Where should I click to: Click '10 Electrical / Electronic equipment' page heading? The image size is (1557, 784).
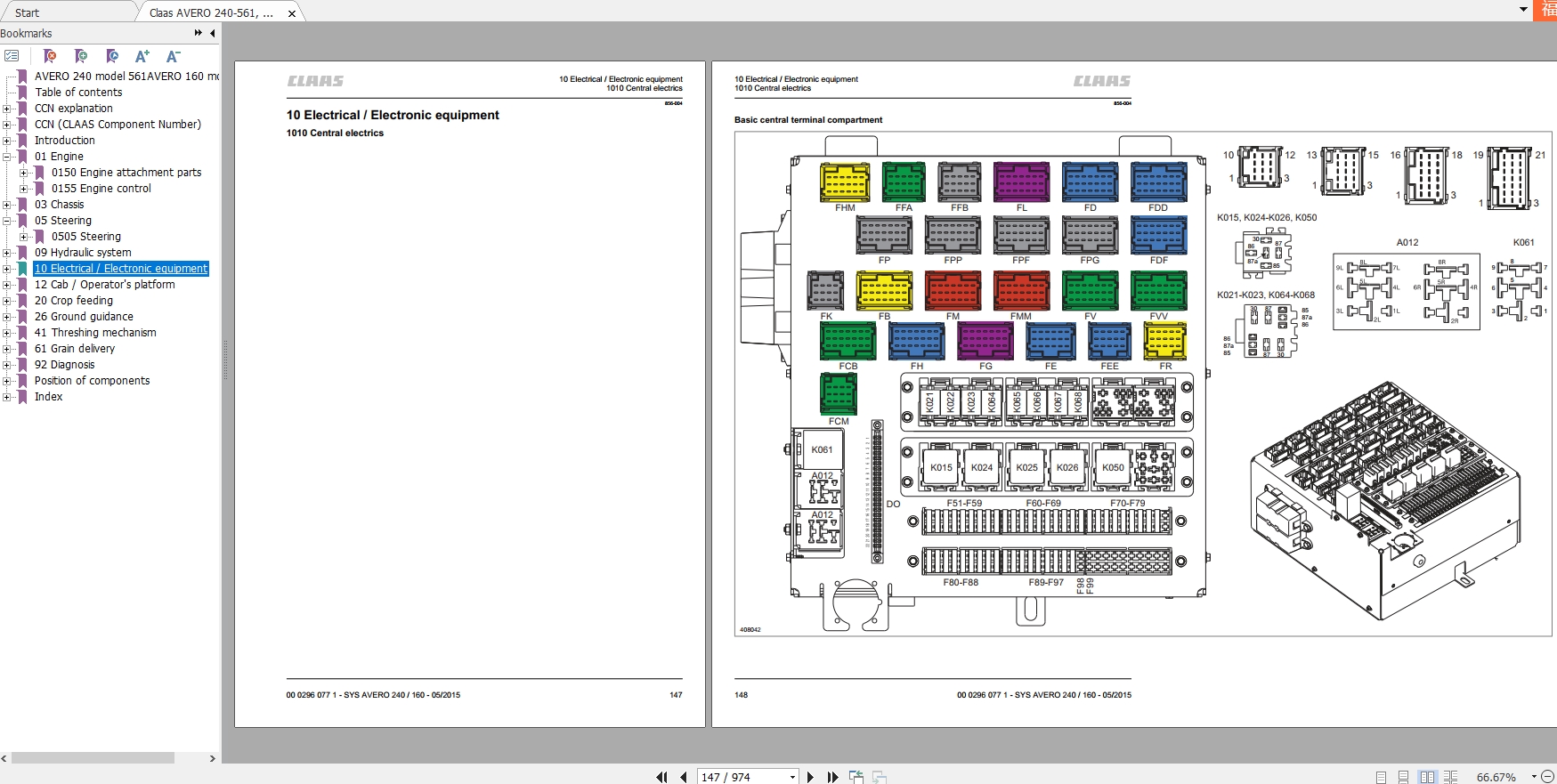click(393, 115)
